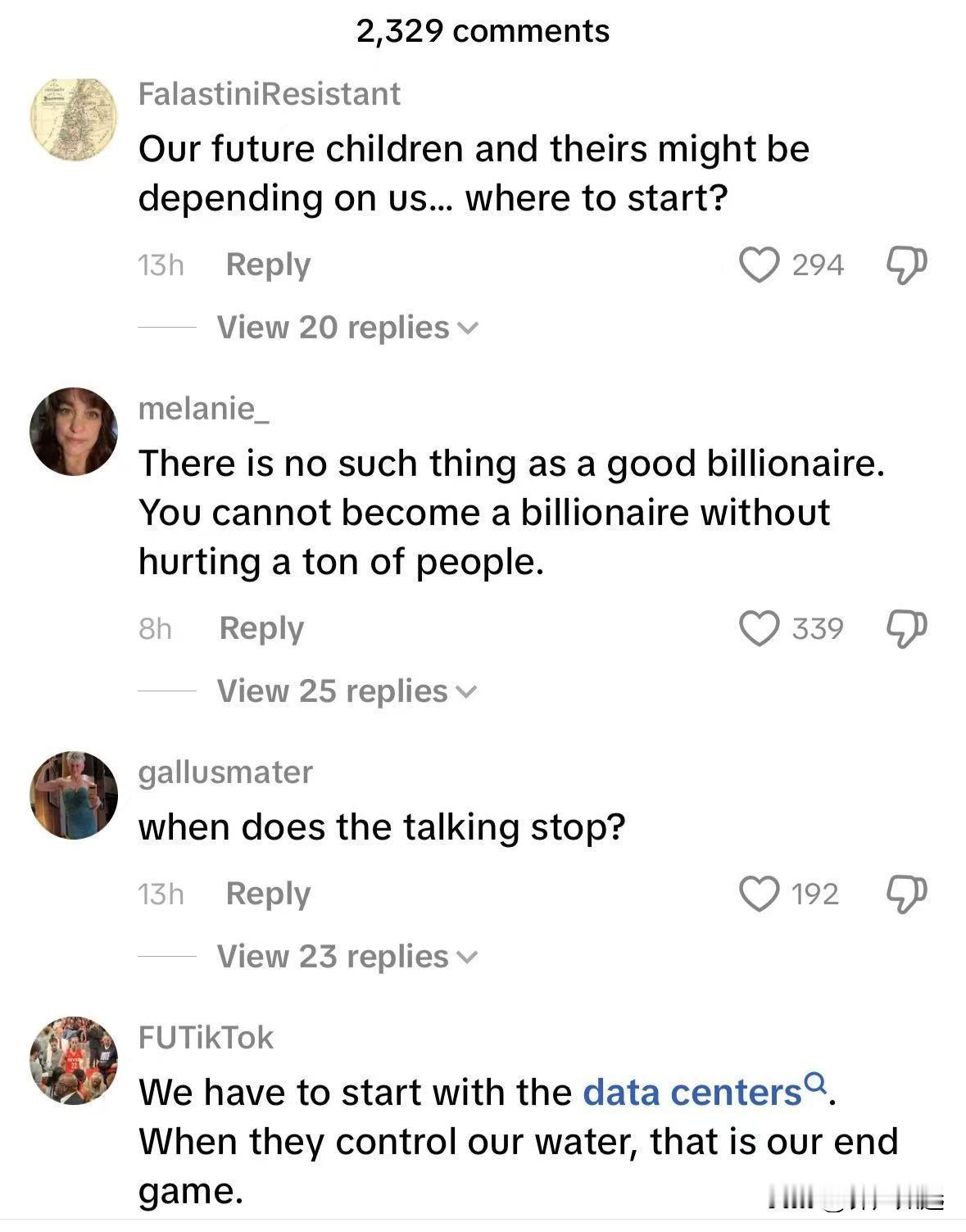Screen dimensions: 966x1232
Task: Click search magnifier next to data centers
Action: [x=815, y=1085]
